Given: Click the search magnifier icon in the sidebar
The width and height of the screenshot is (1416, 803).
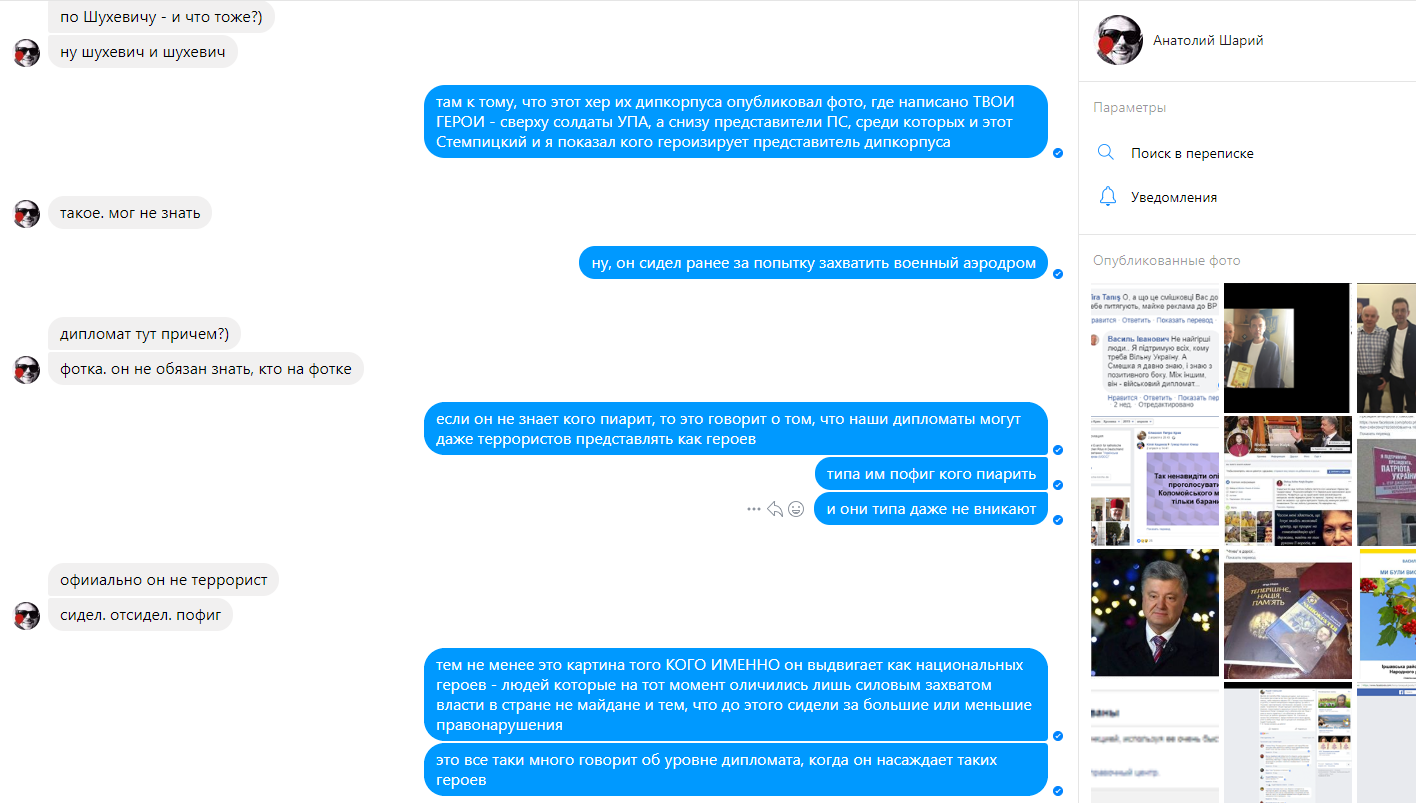Looking at the screenshot, I should click(1106, 153).
